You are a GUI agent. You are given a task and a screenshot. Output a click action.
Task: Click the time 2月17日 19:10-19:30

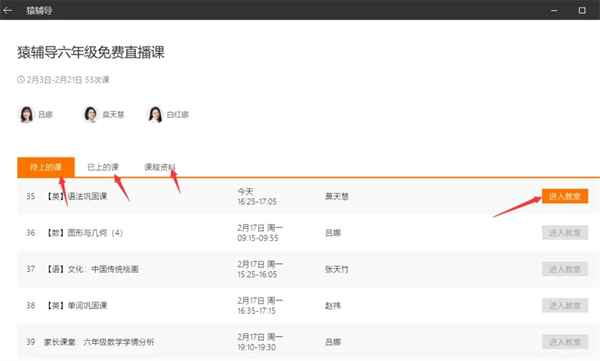tap(260, 342)
